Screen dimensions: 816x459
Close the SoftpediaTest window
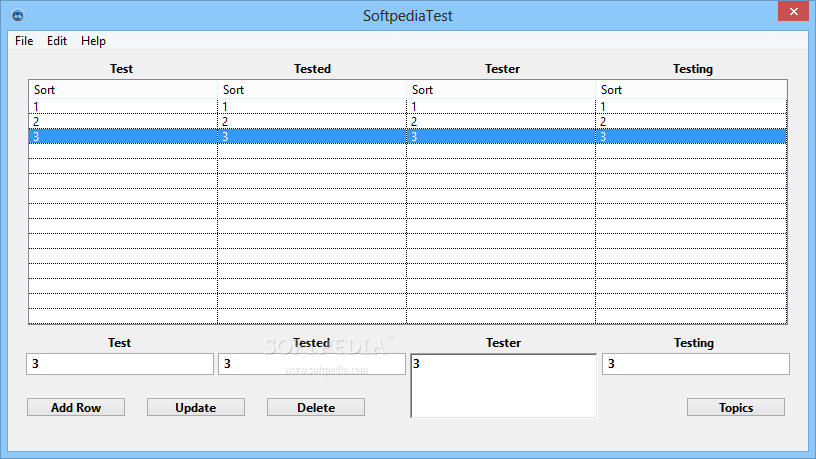[x=793, y=11]
